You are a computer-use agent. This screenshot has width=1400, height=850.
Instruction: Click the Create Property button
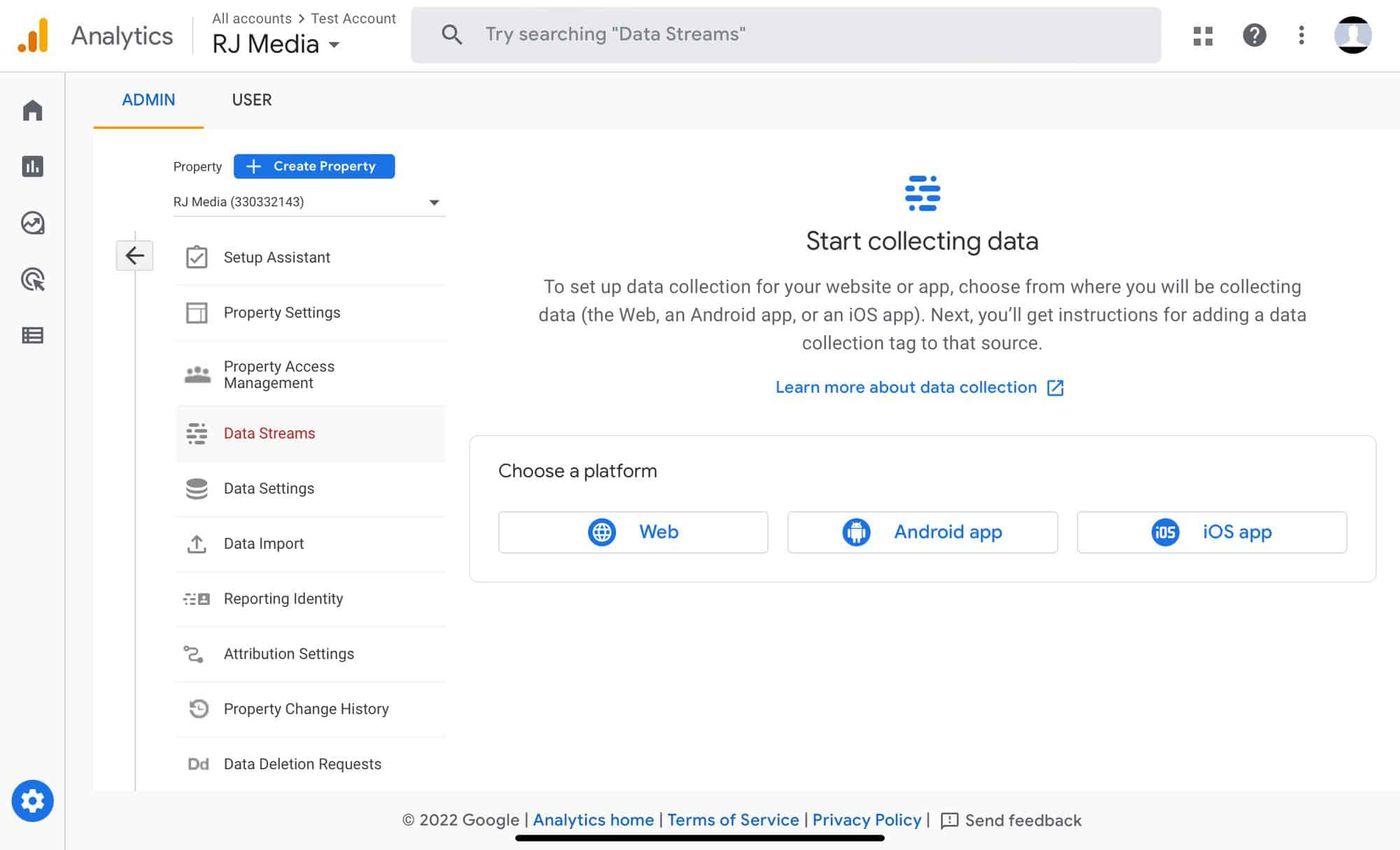314,166
